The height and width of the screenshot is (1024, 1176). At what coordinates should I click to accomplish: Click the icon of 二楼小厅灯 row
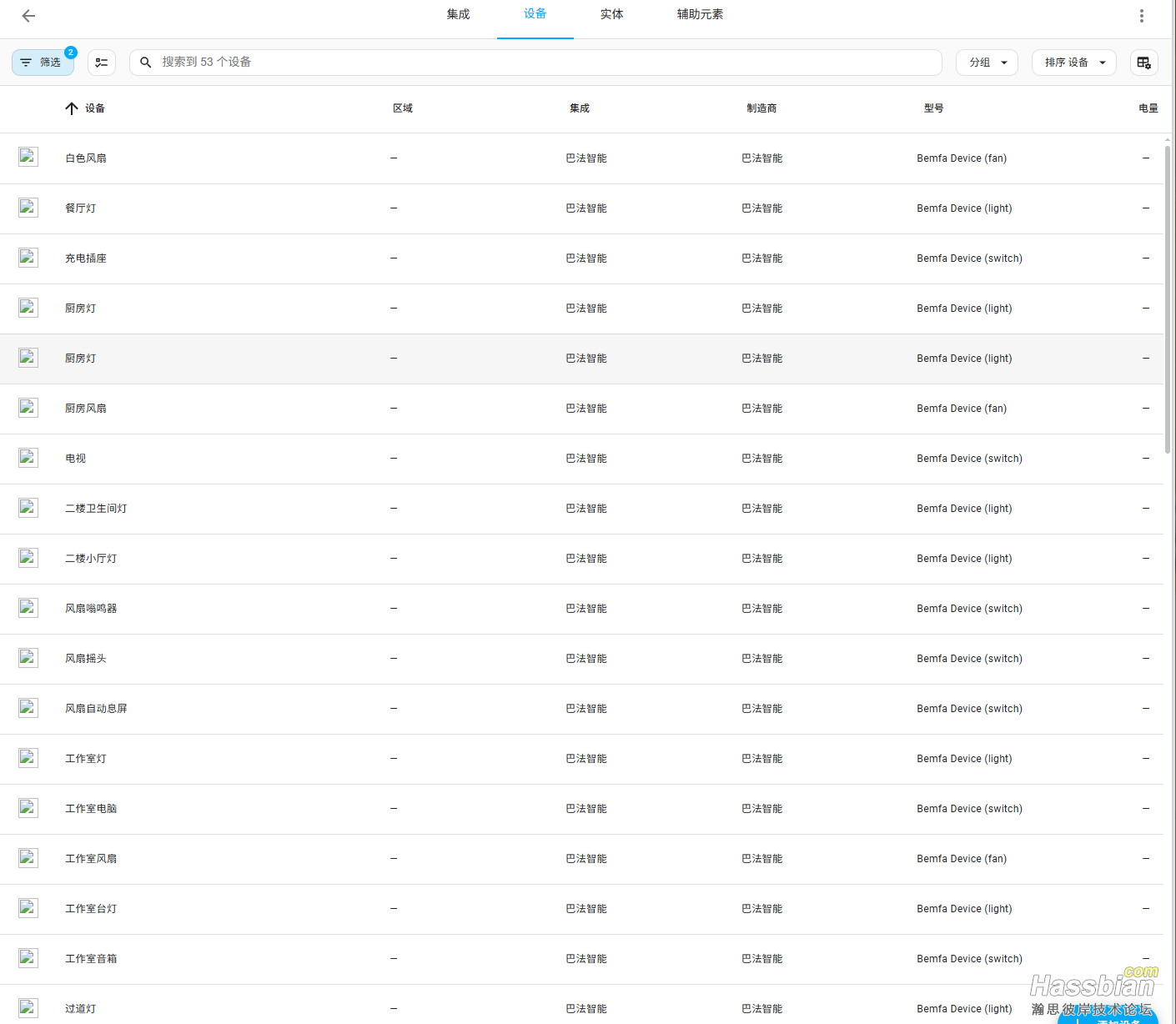click(x=28, y=558)
